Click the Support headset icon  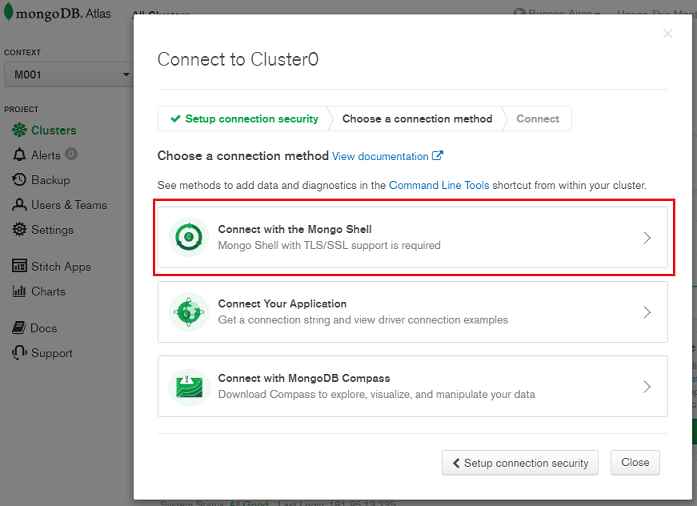tap(19, 352)
